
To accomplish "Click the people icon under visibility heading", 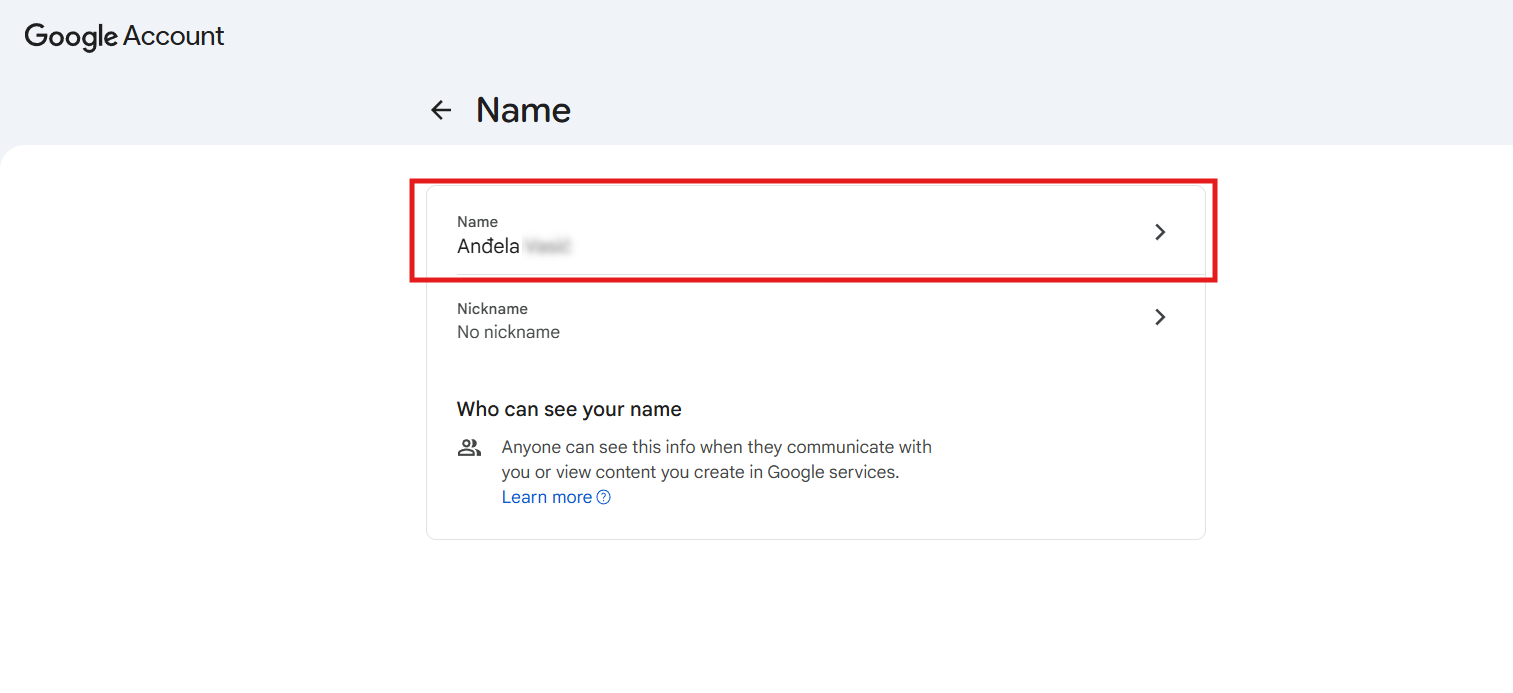I will point(469,448).
